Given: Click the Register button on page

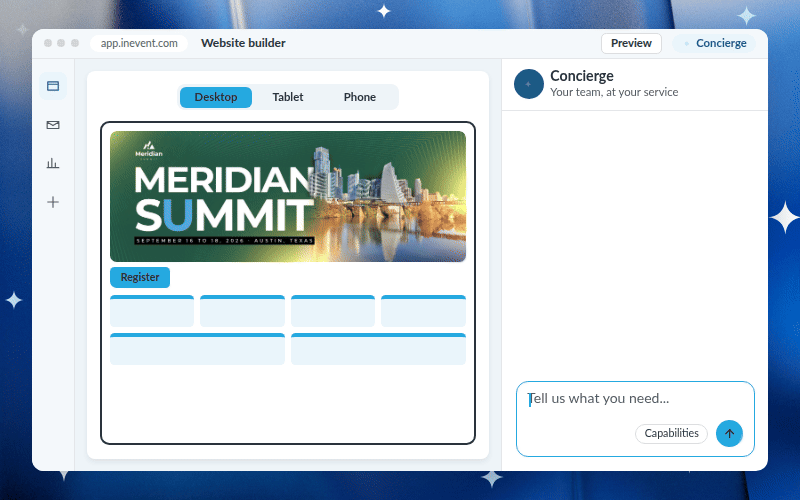Looking at the screenshot, I should point(140,277).
